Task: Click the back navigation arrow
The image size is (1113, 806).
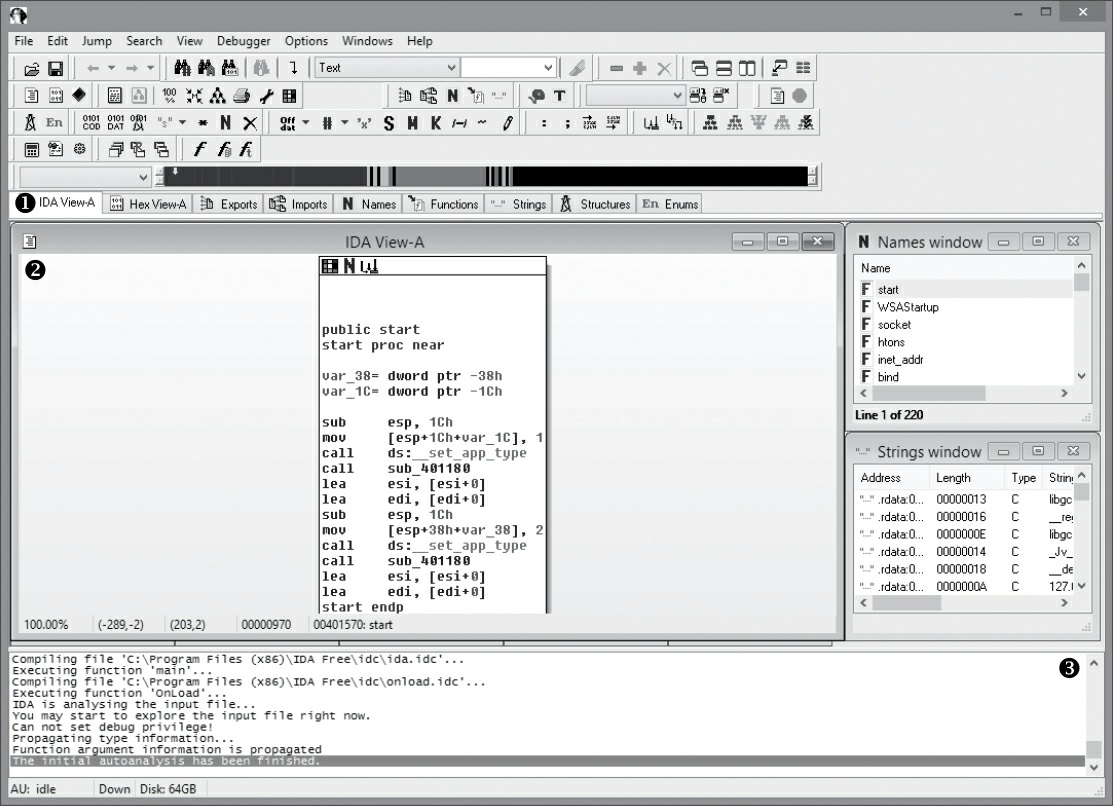Action: point(92,68)
